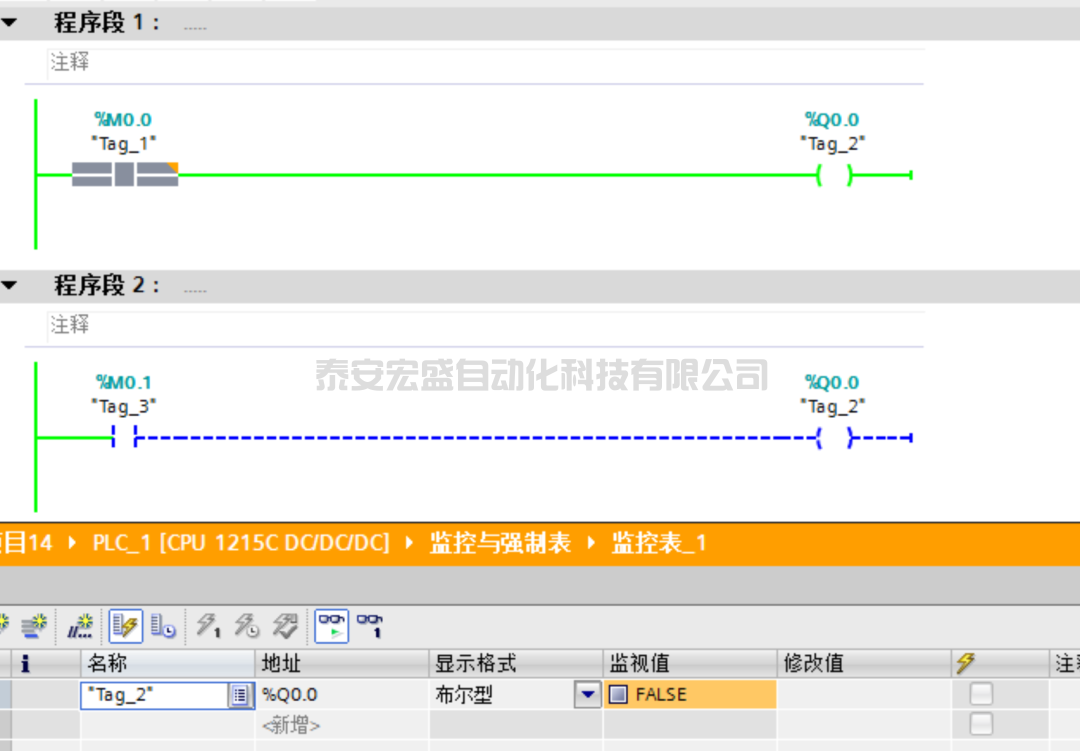
Task: Check the modify checkbox in Tag_2 row
Action: [x=982, y=695]
